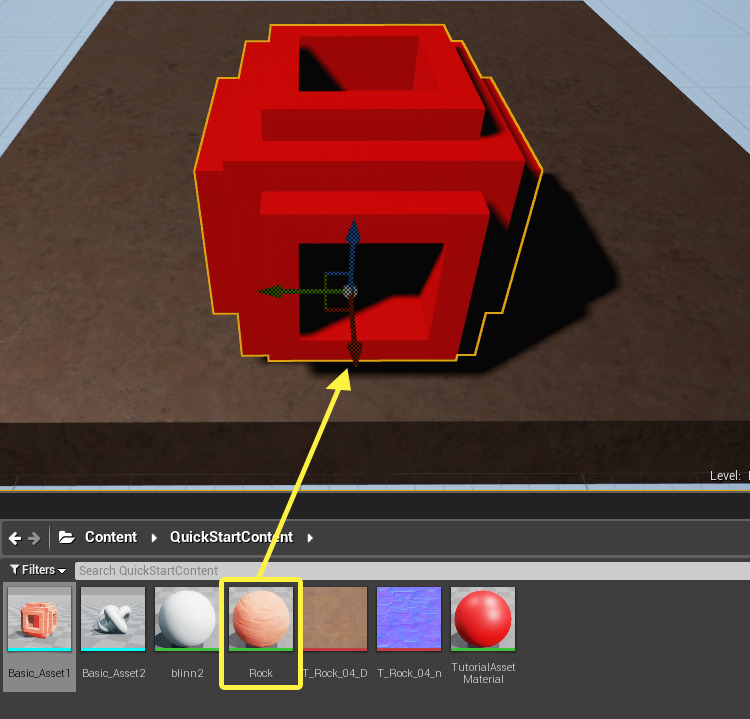Select QuickStartContent in the breadcrumb path

(x=232, y=537)
